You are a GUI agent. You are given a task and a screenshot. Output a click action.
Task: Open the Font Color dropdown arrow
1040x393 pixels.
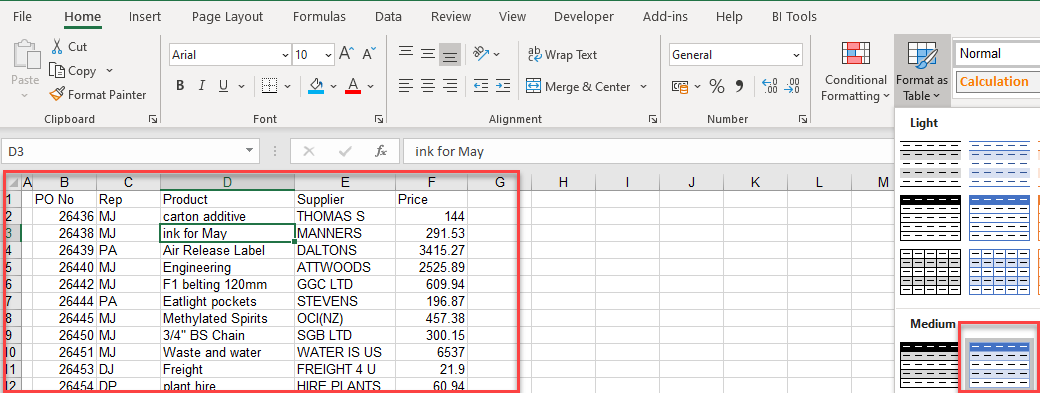[370, 86]
